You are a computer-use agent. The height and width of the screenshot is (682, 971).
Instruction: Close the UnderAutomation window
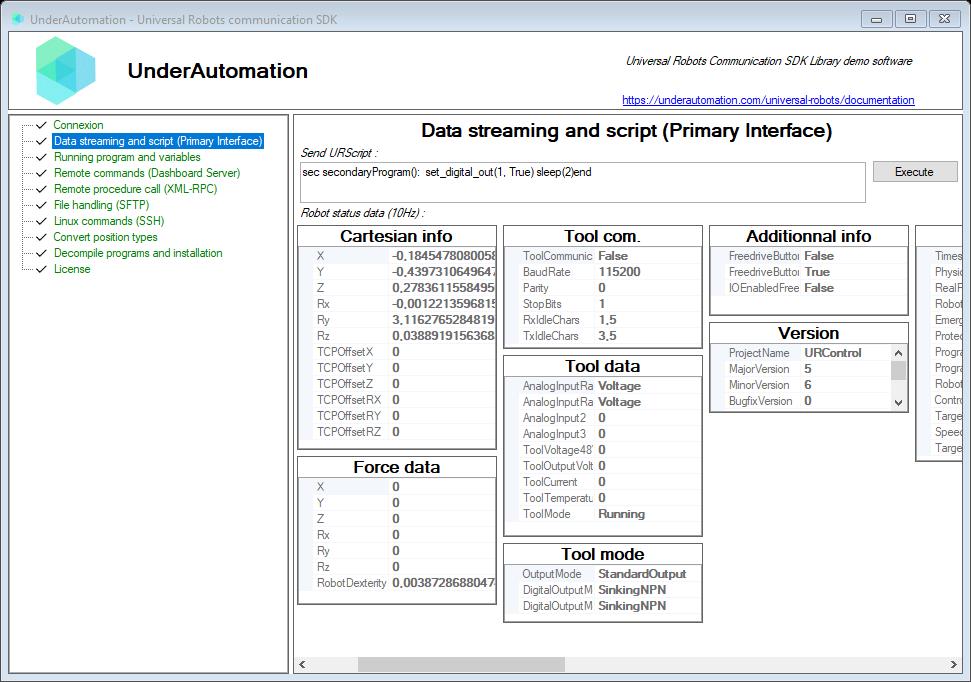coord(944,19)
